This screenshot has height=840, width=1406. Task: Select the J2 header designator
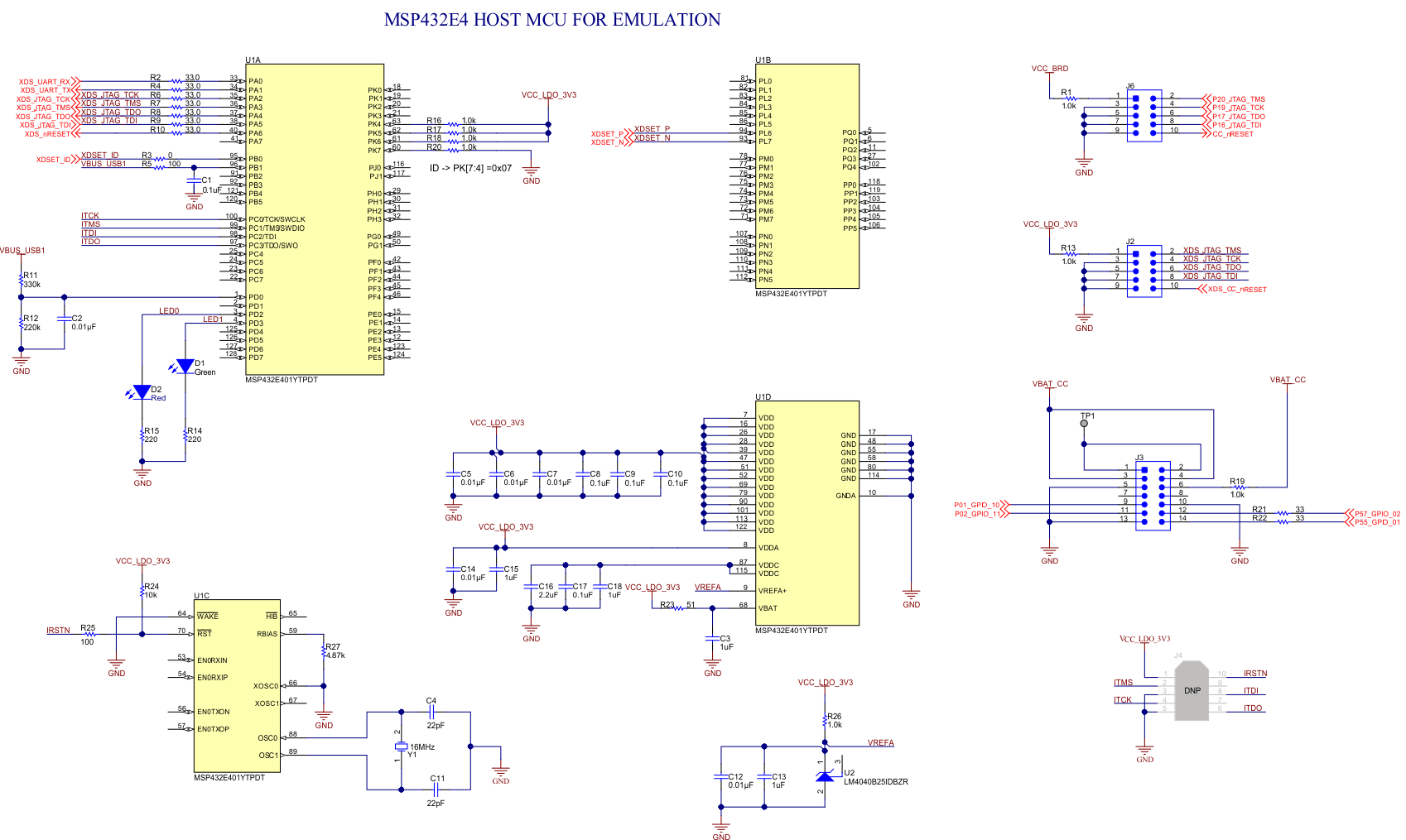[x=1130, y=242]
